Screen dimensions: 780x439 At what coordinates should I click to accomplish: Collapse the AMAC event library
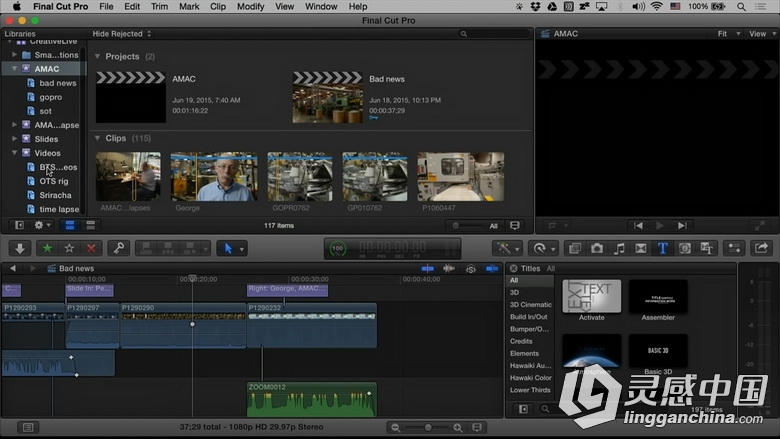[x=14, y=69]
